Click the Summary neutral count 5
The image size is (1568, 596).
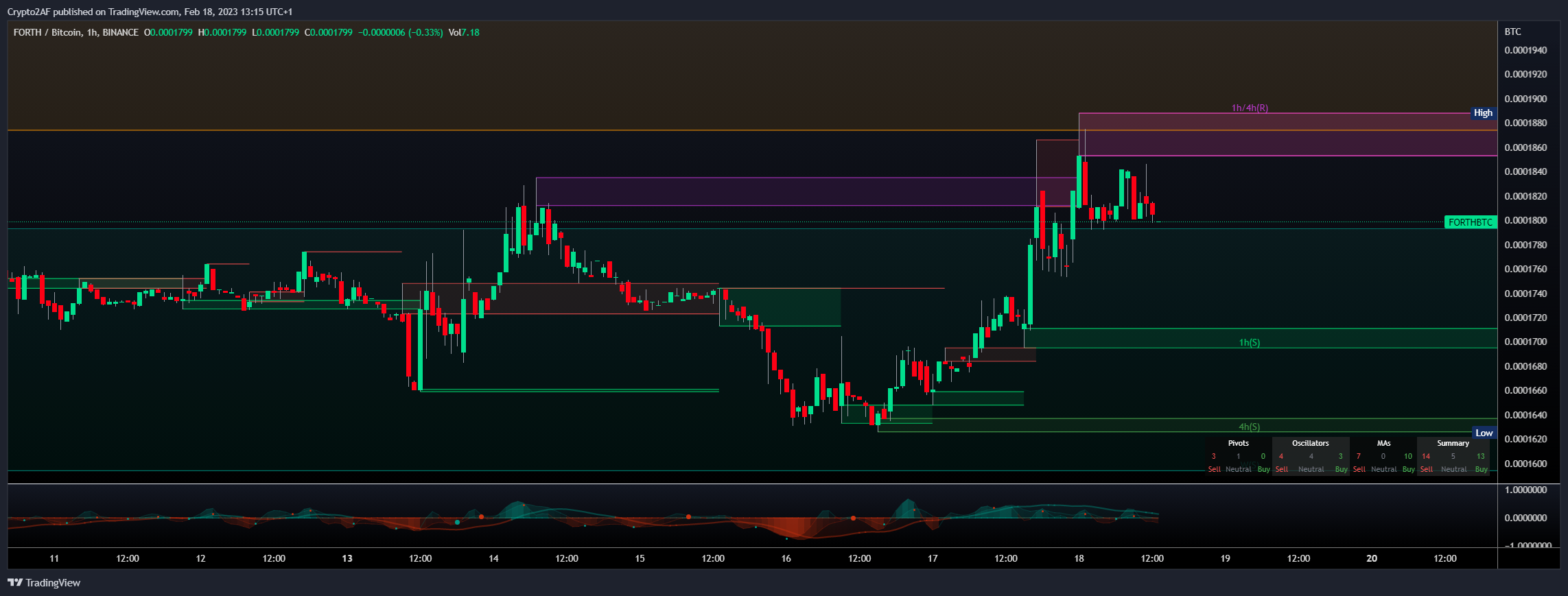[1453, 456]
